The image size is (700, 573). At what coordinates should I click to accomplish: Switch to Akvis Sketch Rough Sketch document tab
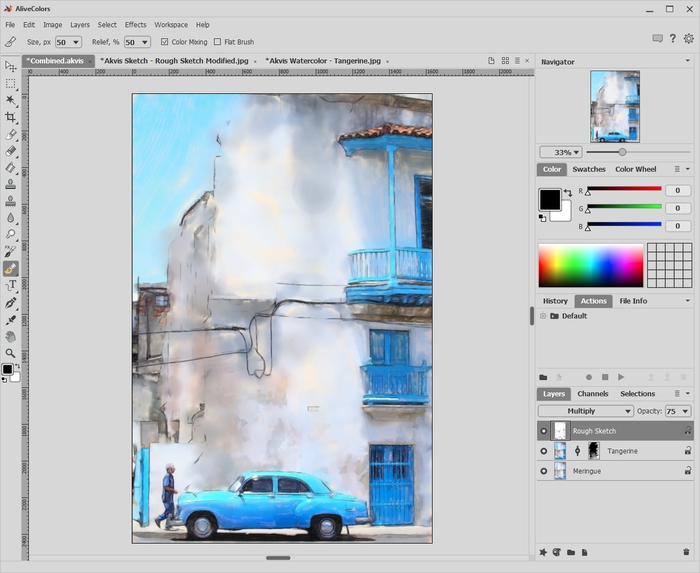click(x=175, y=61)
